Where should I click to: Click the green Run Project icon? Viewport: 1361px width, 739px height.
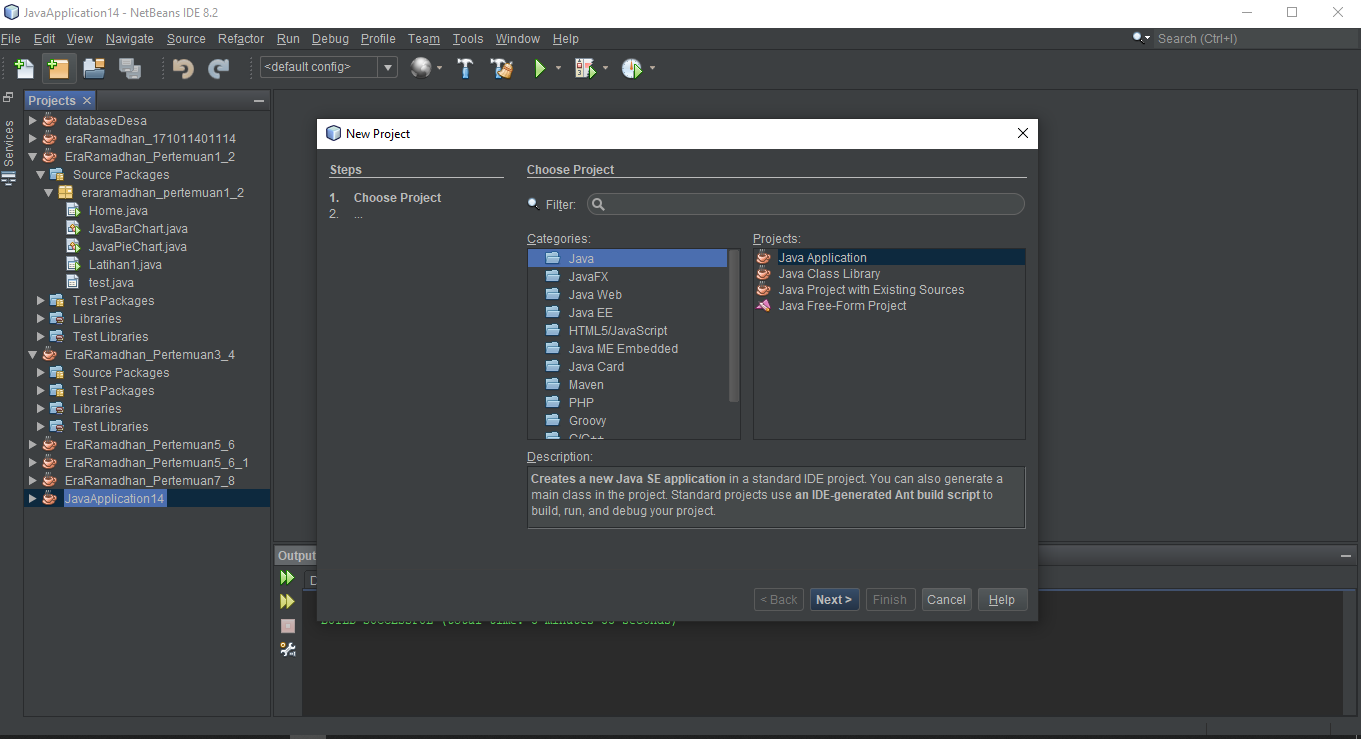pyautogui.click(x=540, y=68)
